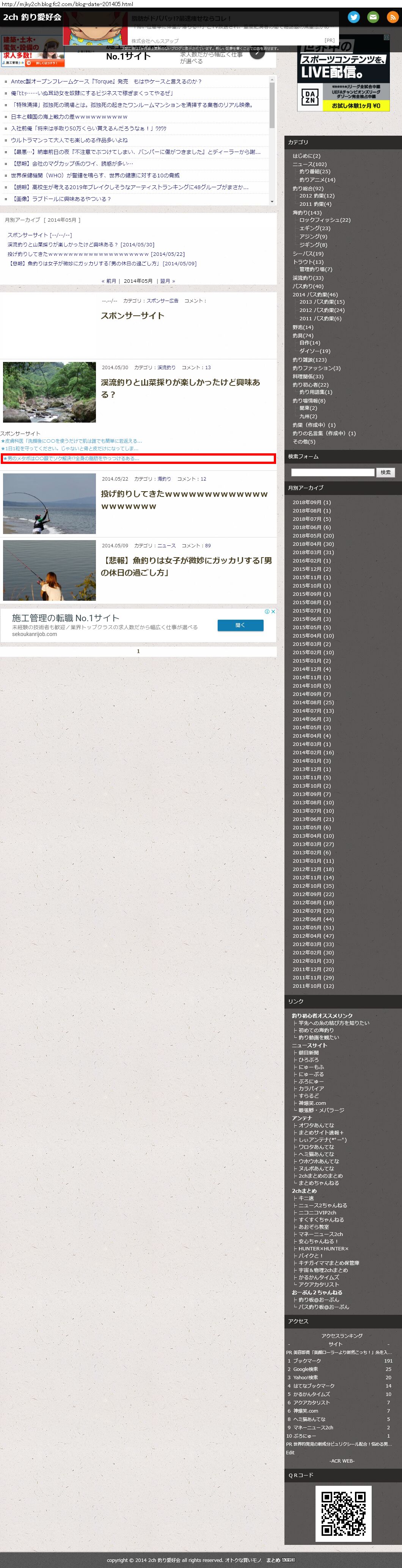The width and height of the screenshot is (402, 1568).
Task: Open the -ACR WEB- link
Action: click(x=342, y=1461)
